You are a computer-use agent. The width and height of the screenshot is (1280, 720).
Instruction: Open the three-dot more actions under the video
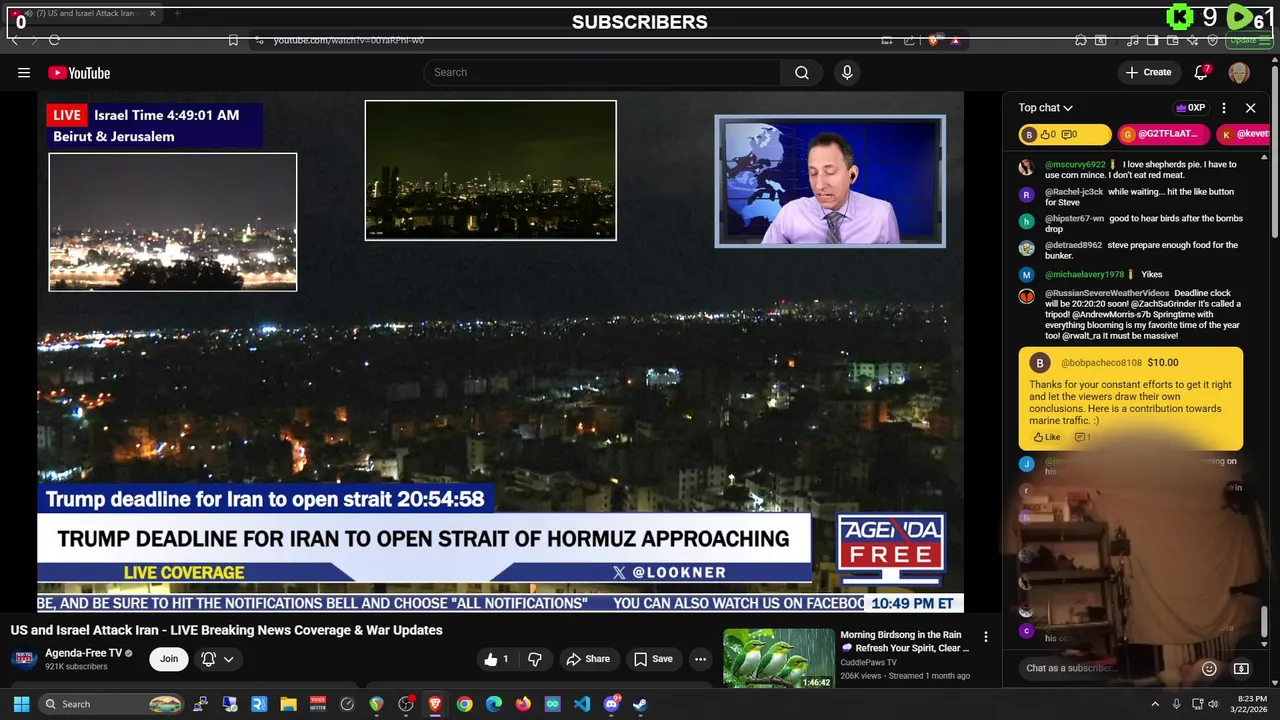pos(700,659)
